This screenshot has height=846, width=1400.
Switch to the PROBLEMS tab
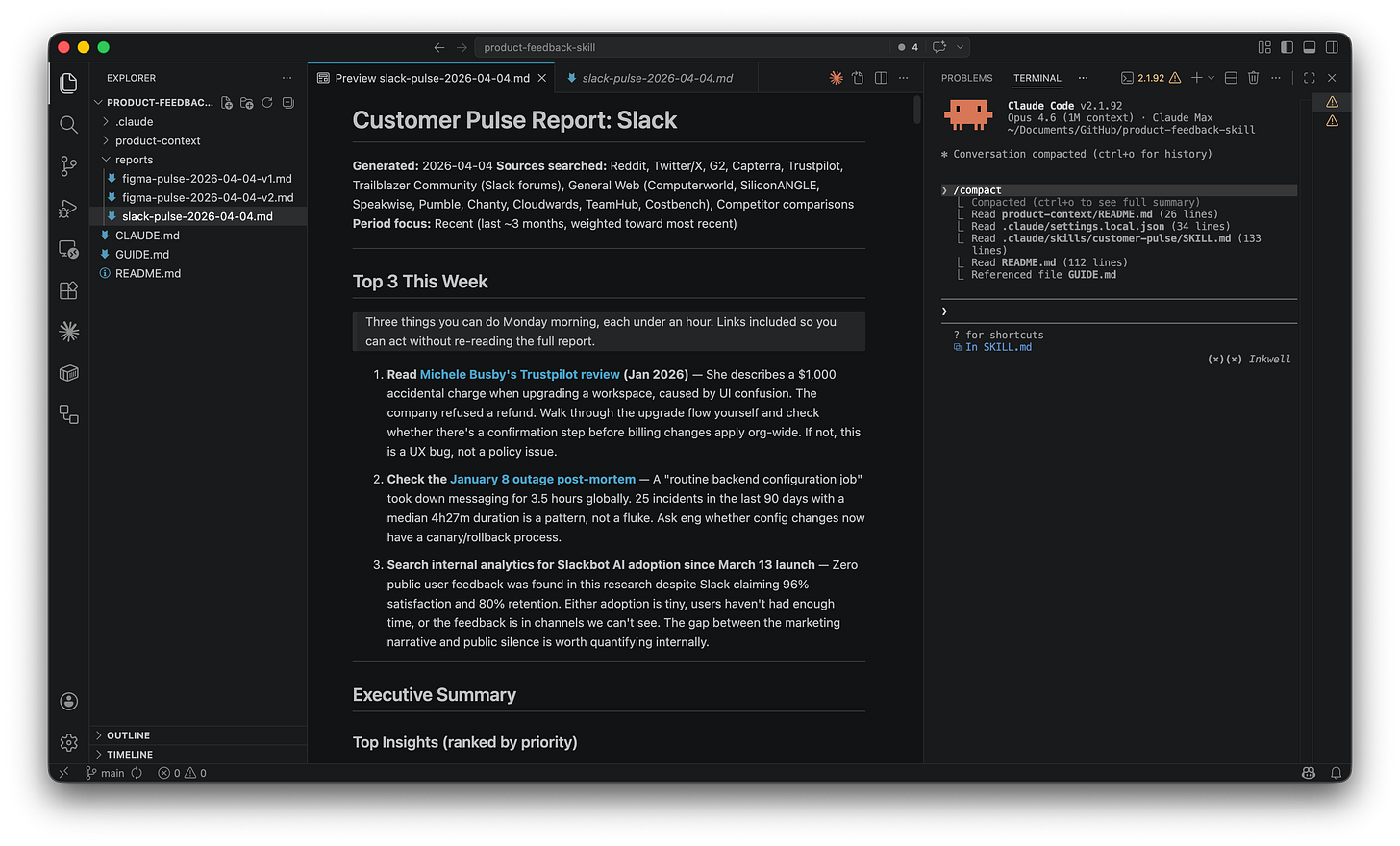click(x=966, y=78)
